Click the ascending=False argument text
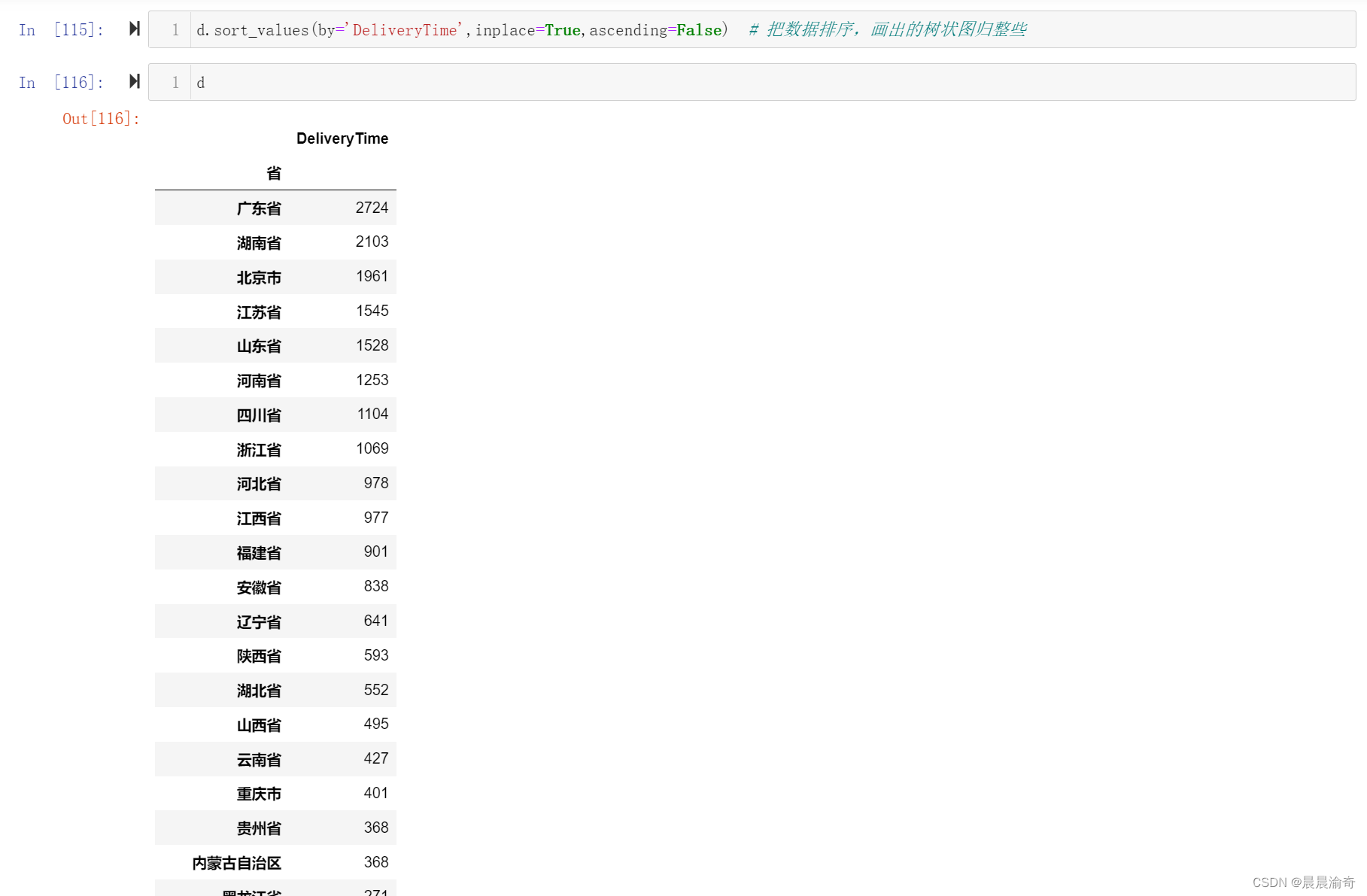 click(658, 30)
